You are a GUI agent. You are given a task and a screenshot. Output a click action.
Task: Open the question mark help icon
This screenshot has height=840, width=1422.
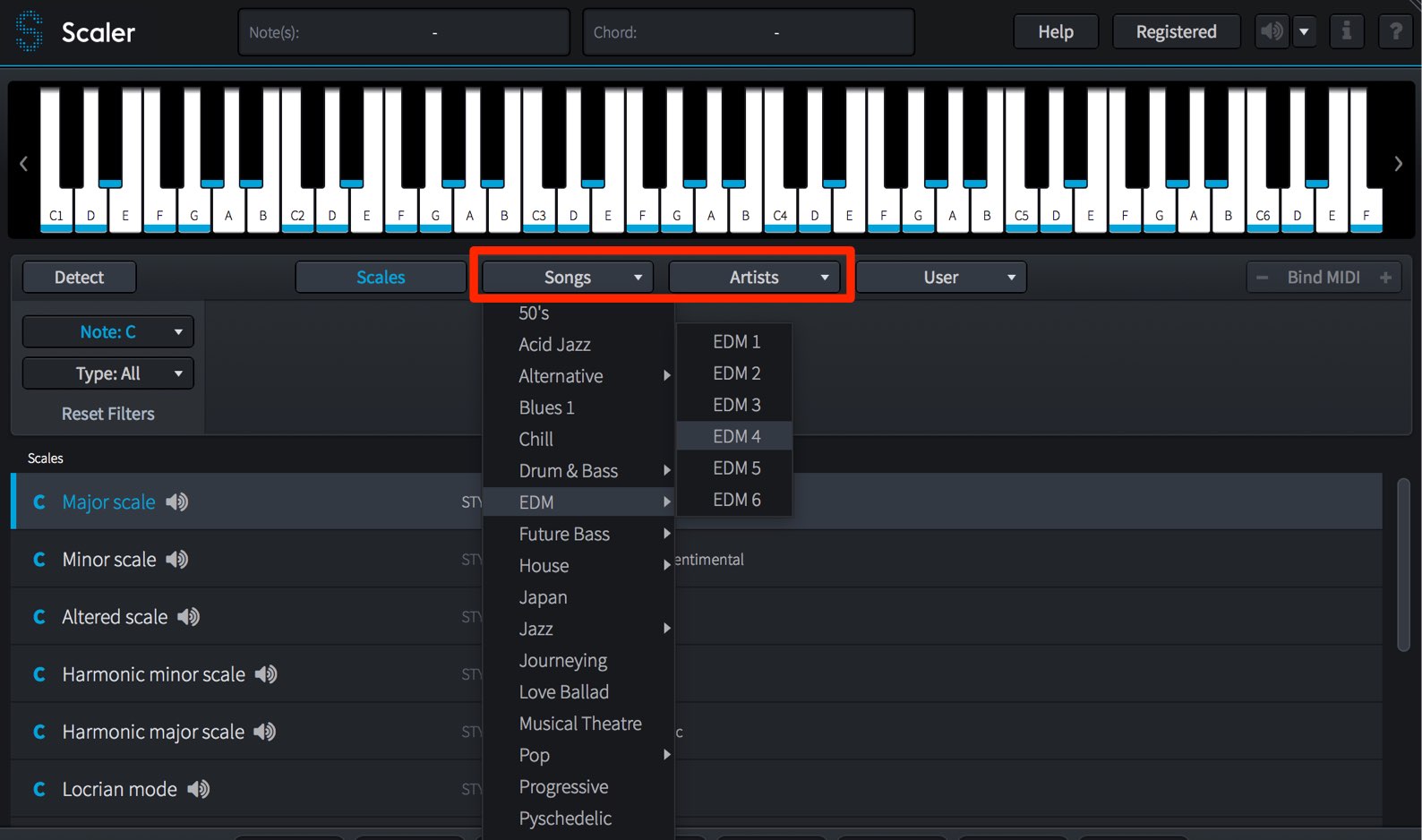[1395, 31]
